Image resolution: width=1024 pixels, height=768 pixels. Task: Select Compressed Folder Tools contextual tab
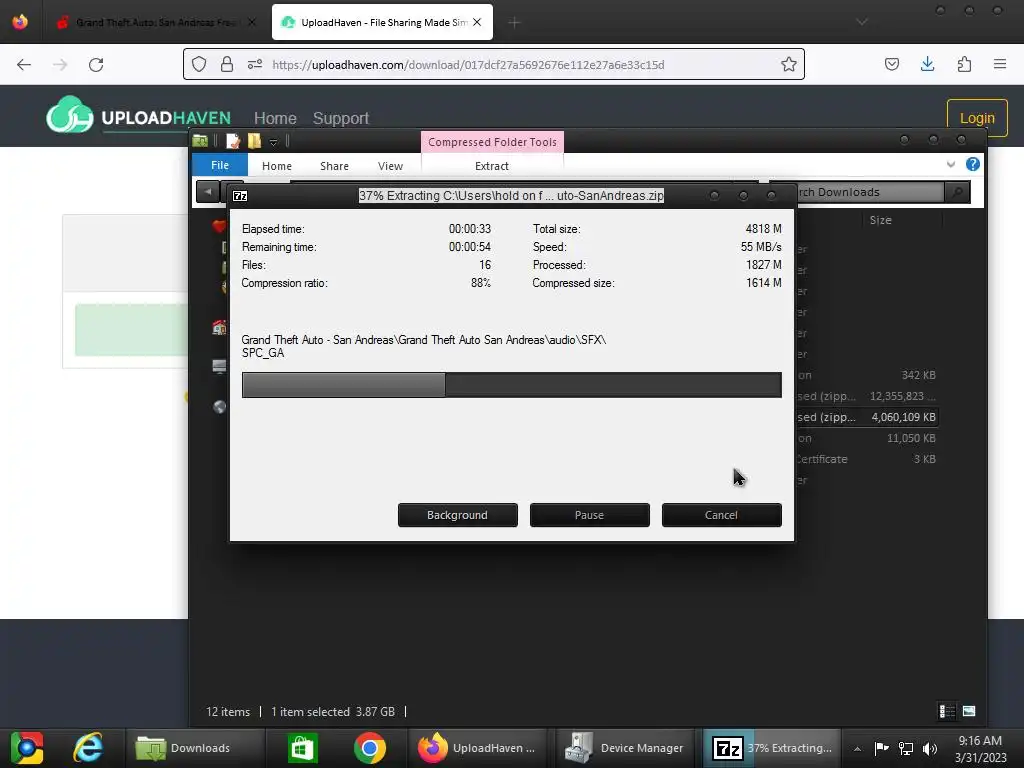[x=492, y=142]
